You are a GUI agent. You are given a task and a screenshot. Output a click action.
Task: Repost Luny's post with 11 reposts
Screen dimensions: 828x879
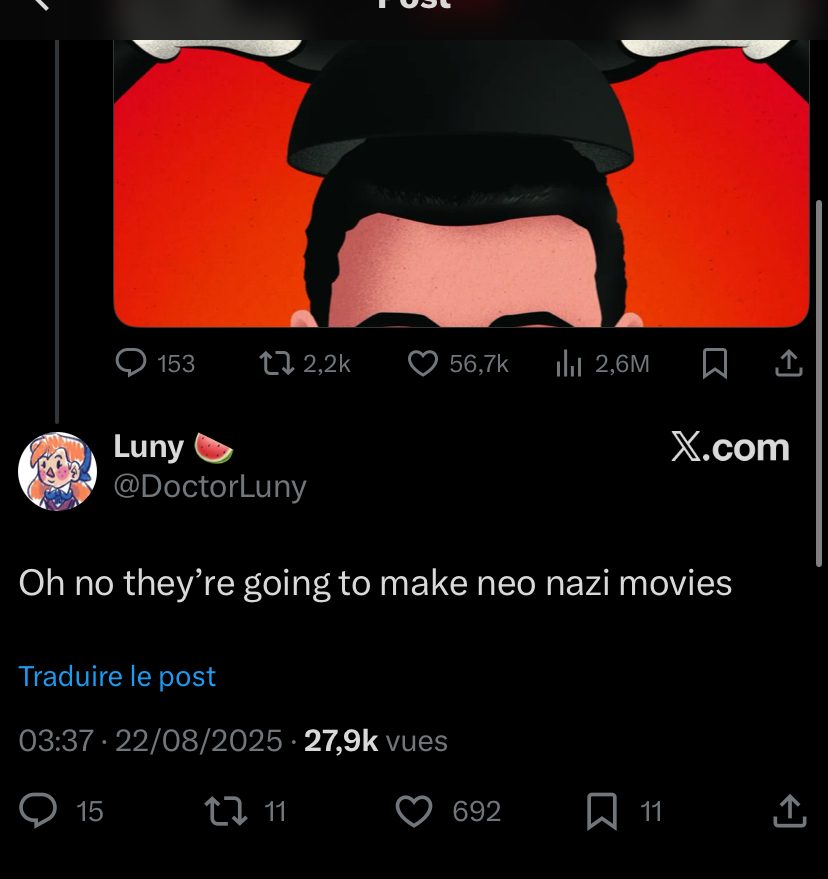click(x=246, y=811)
